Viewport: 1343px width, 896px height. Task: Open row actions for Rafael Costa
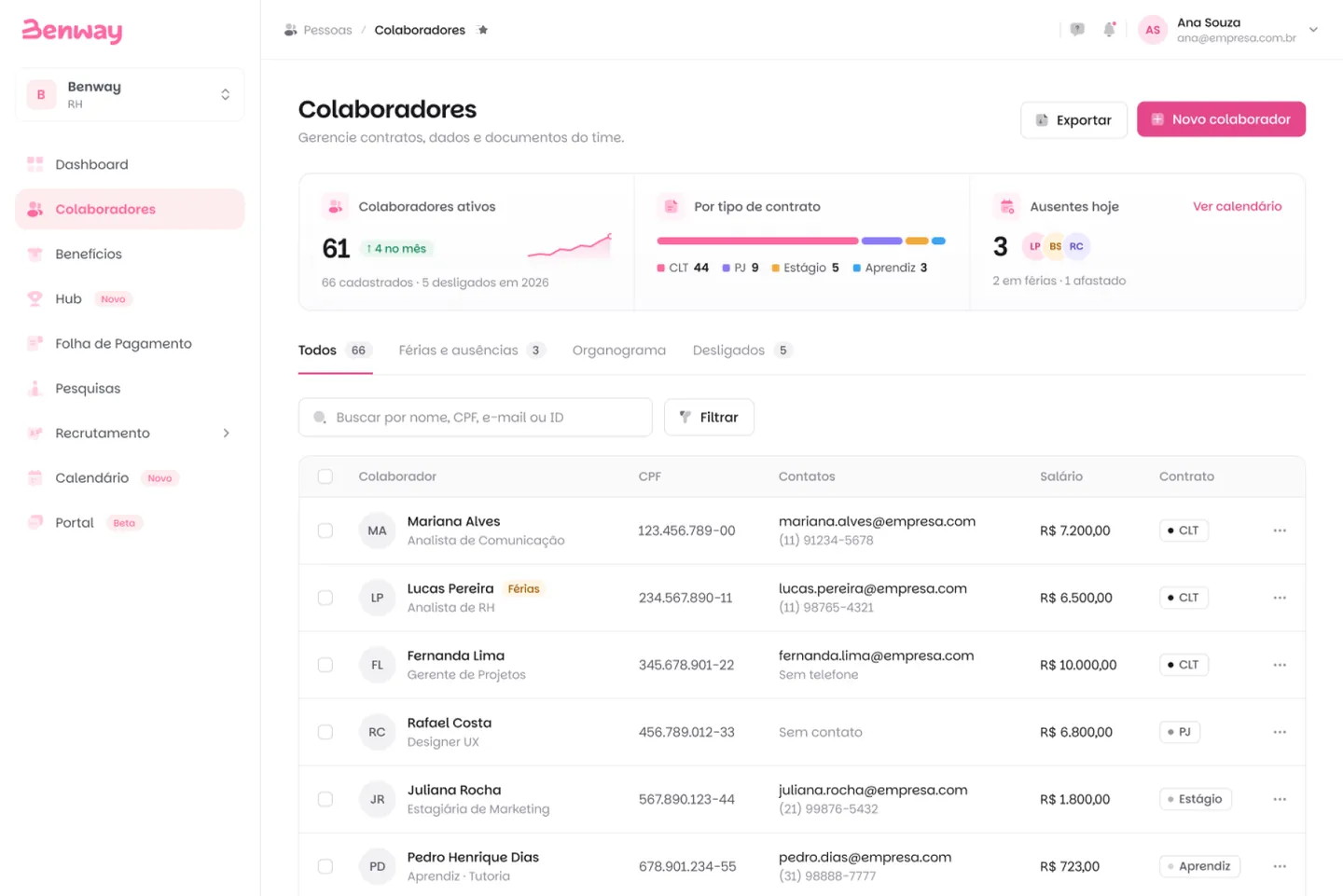(1280, 732)
